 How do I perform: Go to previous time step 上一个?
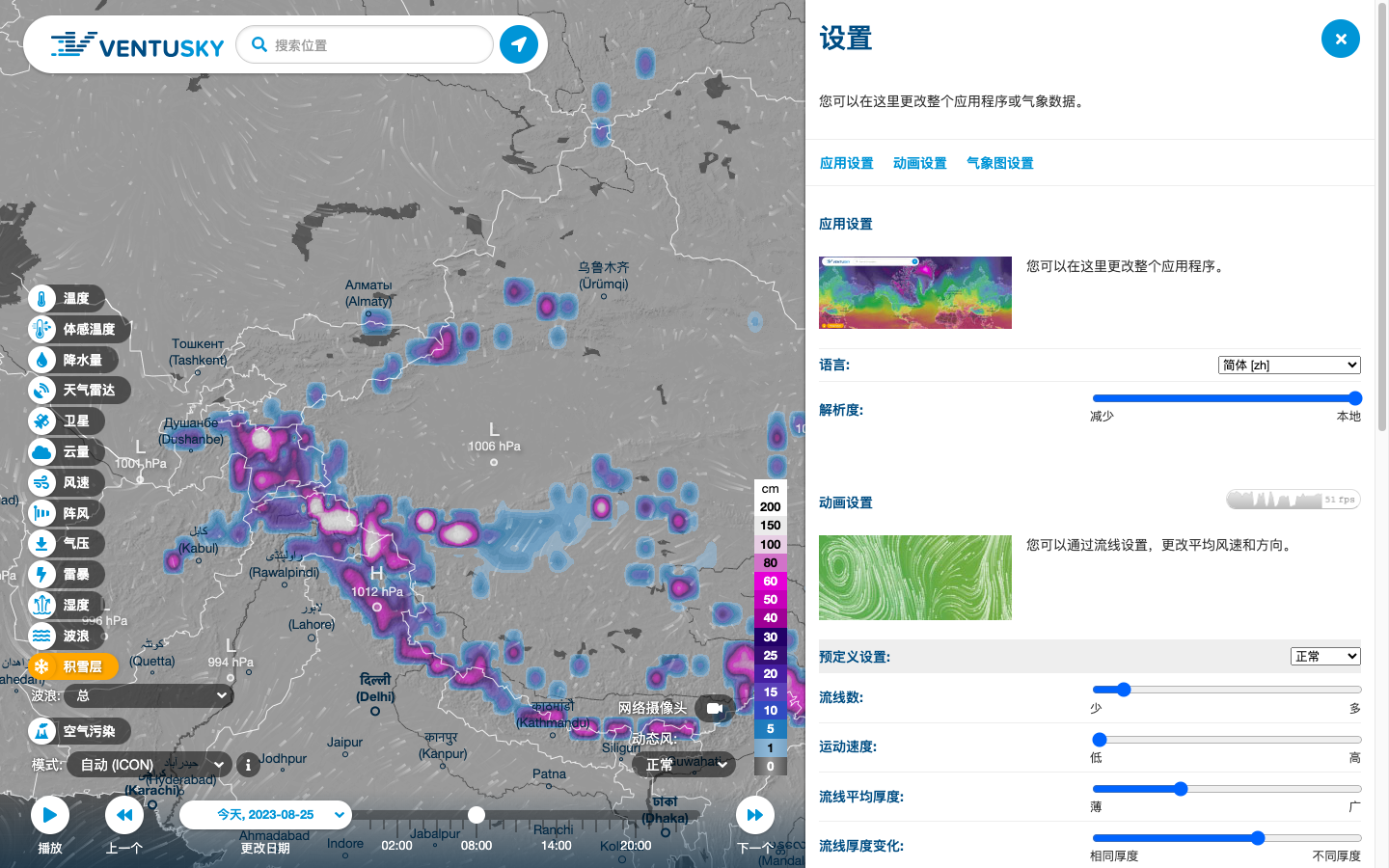pos(124,815)
